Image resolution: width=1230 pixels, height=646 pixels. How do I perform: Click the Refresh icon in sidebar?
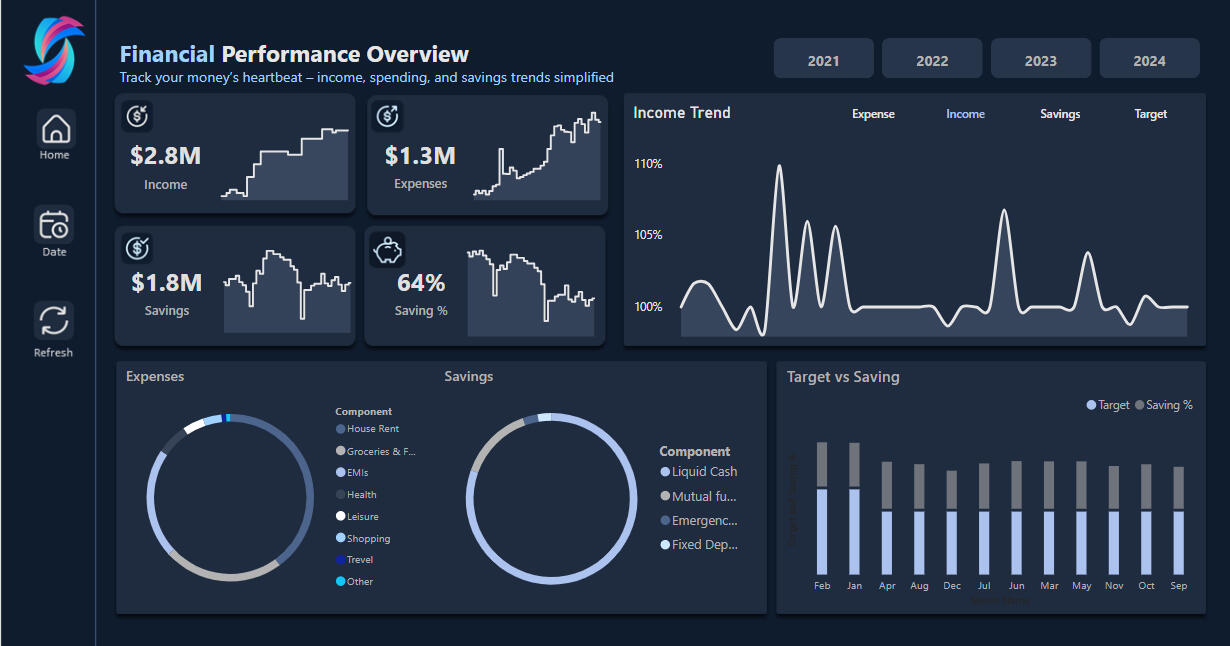pyautogui.click(x=54, y=321)
